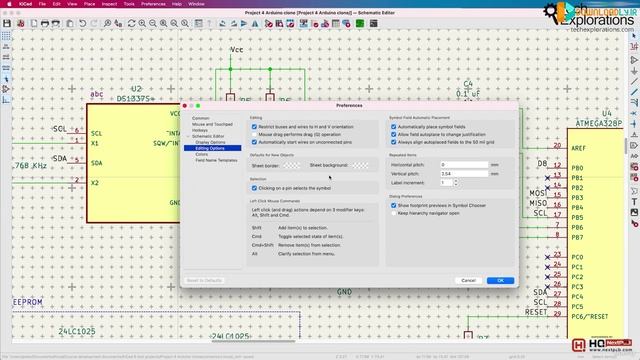Open the Preferences menu in menu bar

[x=153, y=4]
